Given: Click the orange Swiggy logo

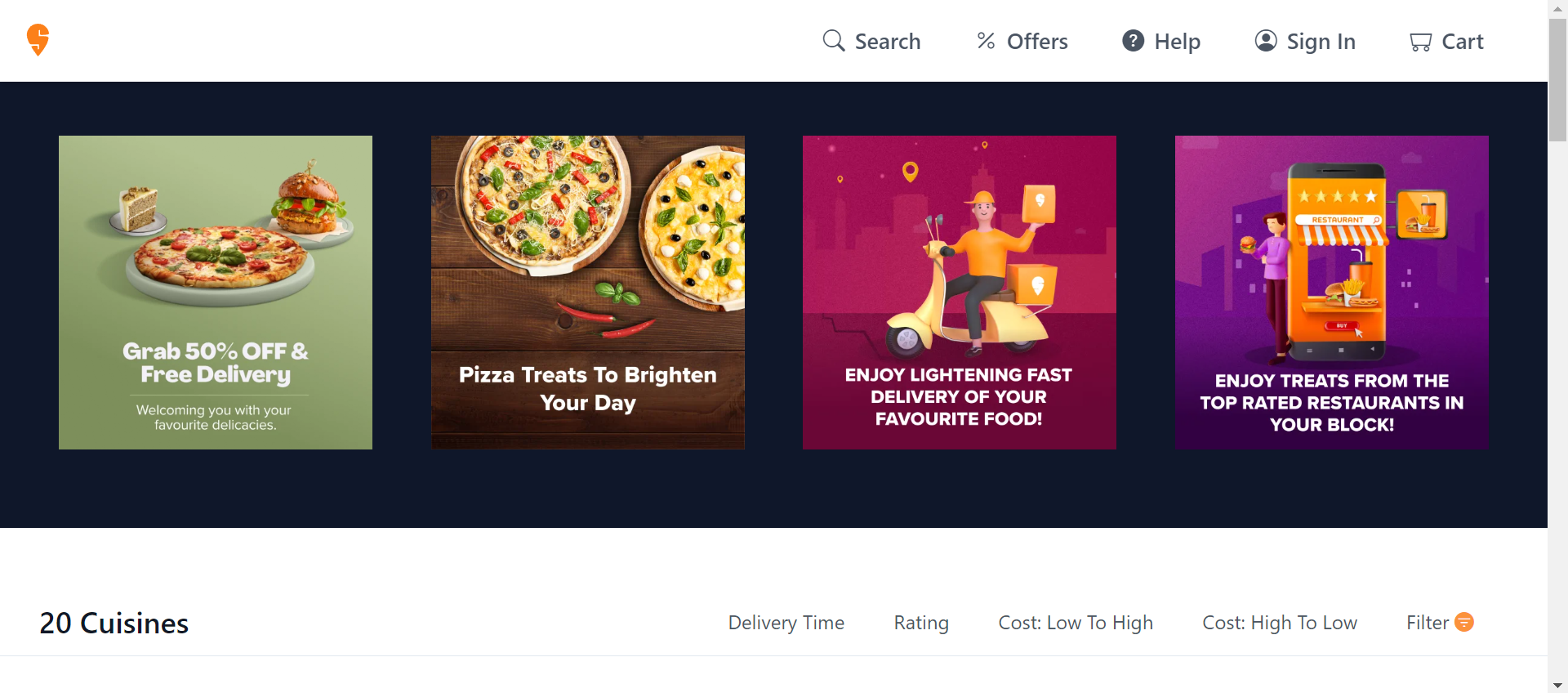Looking at the screenshot, I should (38, 39).
